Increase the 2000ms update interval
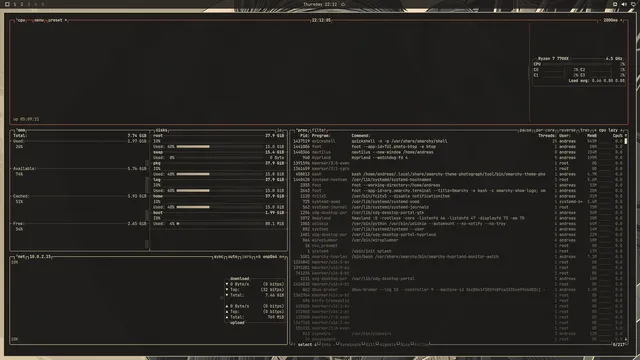 tap(621, 20)
